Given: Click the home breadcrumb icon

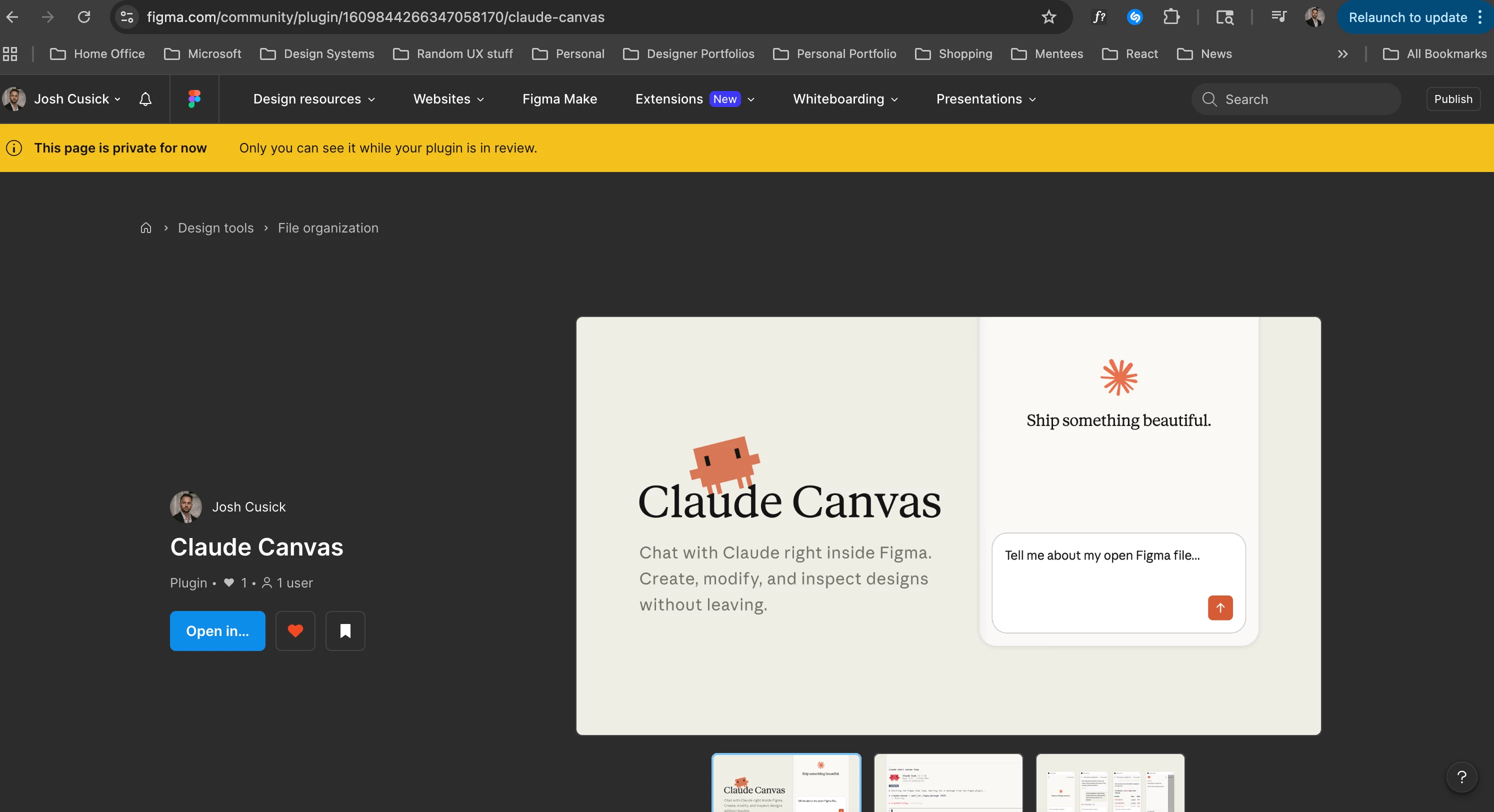Looking at the screenshot, I should tap(146, 228).
